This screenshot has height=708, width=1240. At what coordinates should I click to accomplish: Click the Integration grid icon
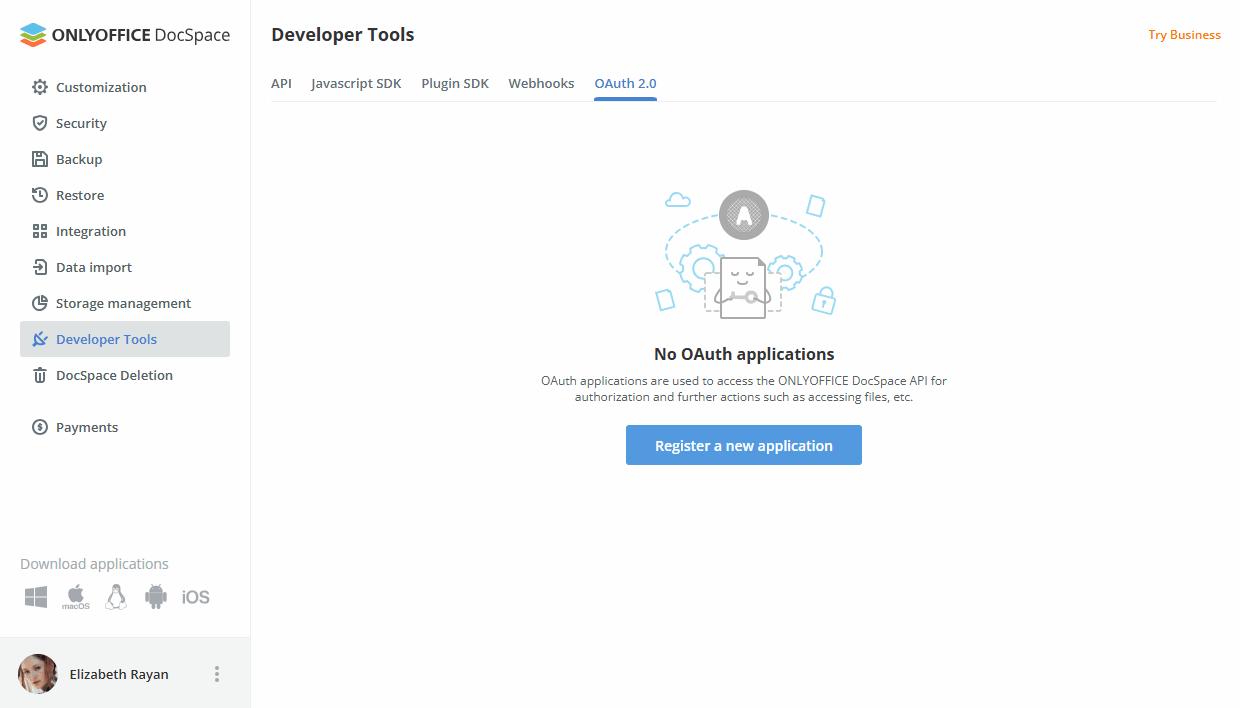(40, 231)
